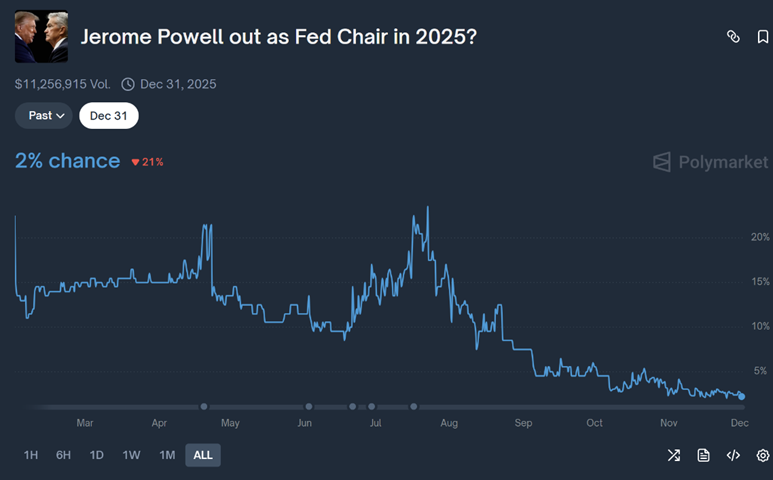Open the embed code icon
The width and height of the screenshot is (773, 480).
733,455
